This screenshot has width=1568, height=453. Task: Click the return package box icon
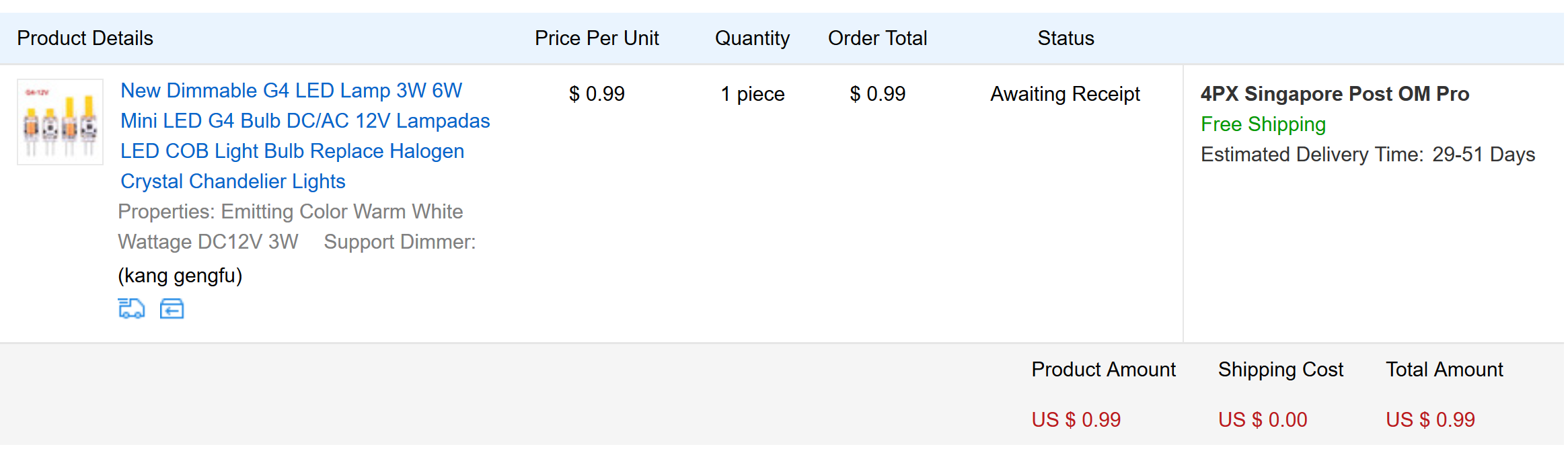(172, 308)
